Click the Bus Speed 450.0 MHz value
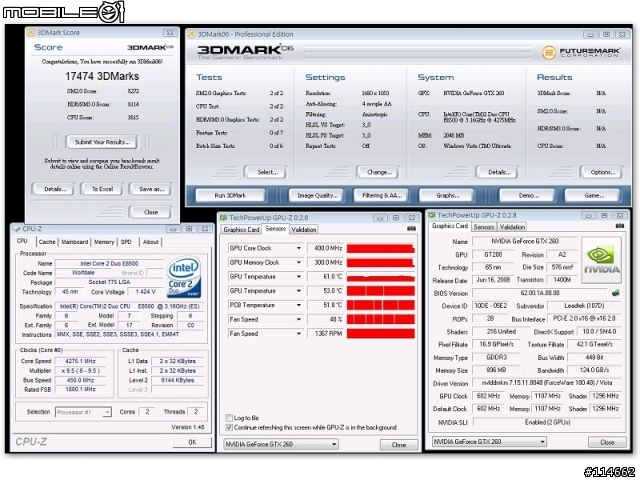 pos(80,380)
